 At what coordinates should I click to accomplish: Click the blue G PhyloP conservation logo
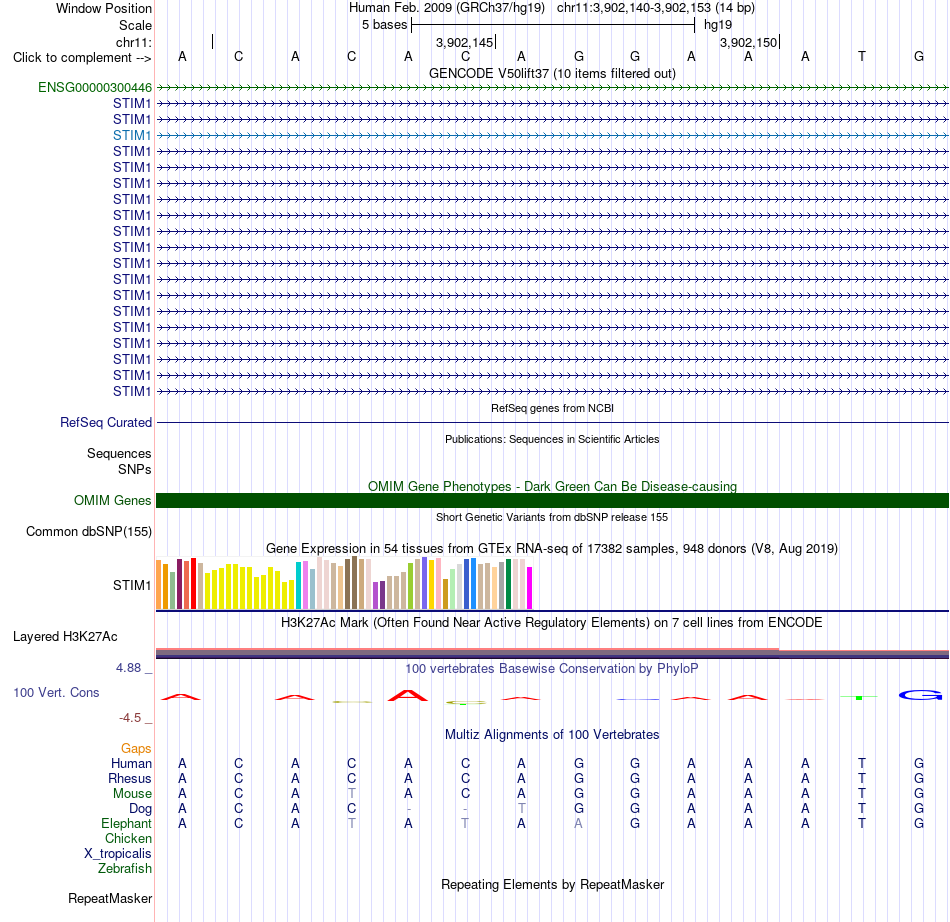click(920, 695)
